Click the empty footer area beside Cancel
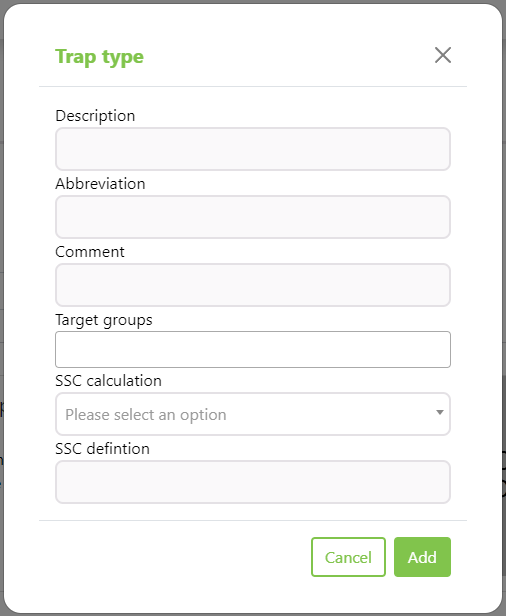The width and height of the screenshot is (506, 616). [175, 557]
